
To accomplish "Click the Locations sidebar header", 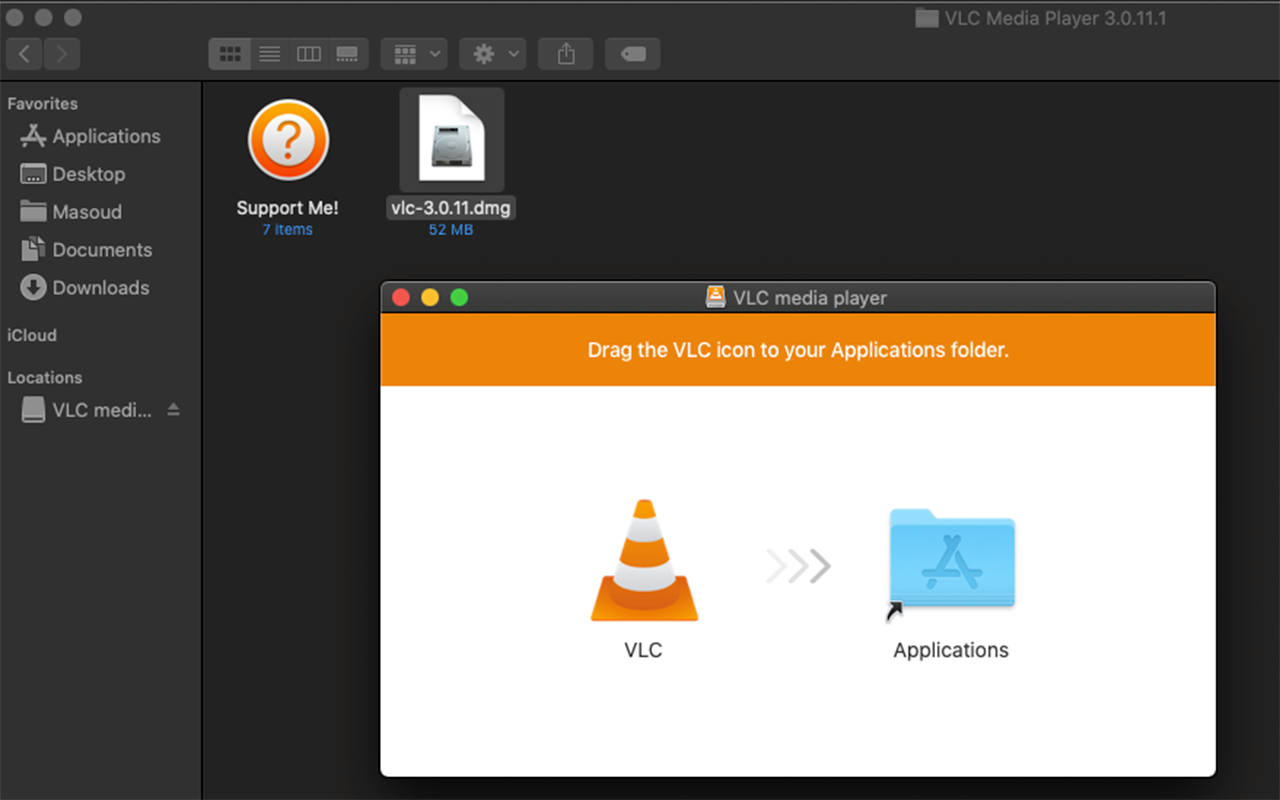I will coord(45,378).
